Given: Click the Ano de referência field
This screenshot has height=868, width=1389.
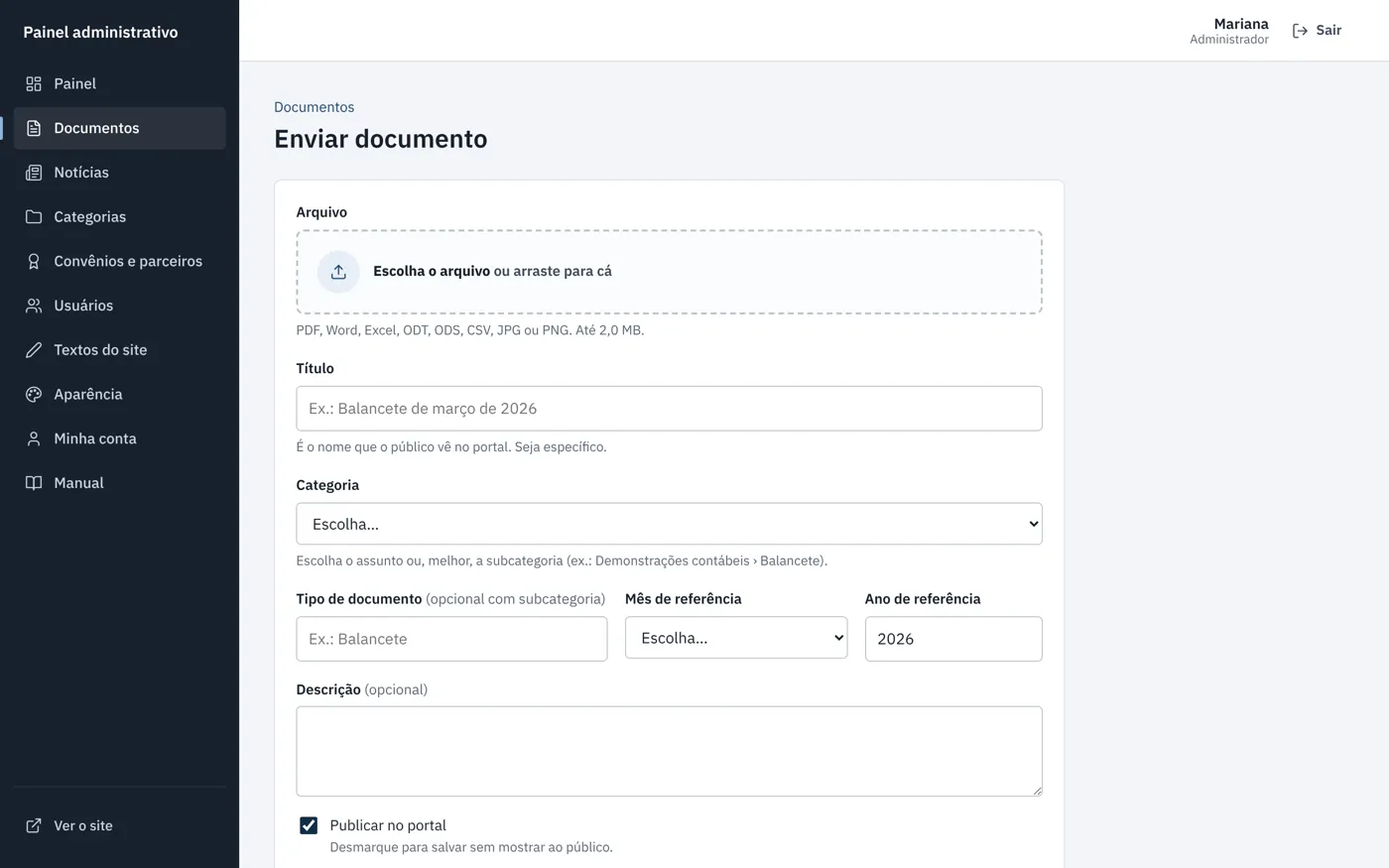Looking at the screenshot, I should pyautogui.click(x=953, y=639).
